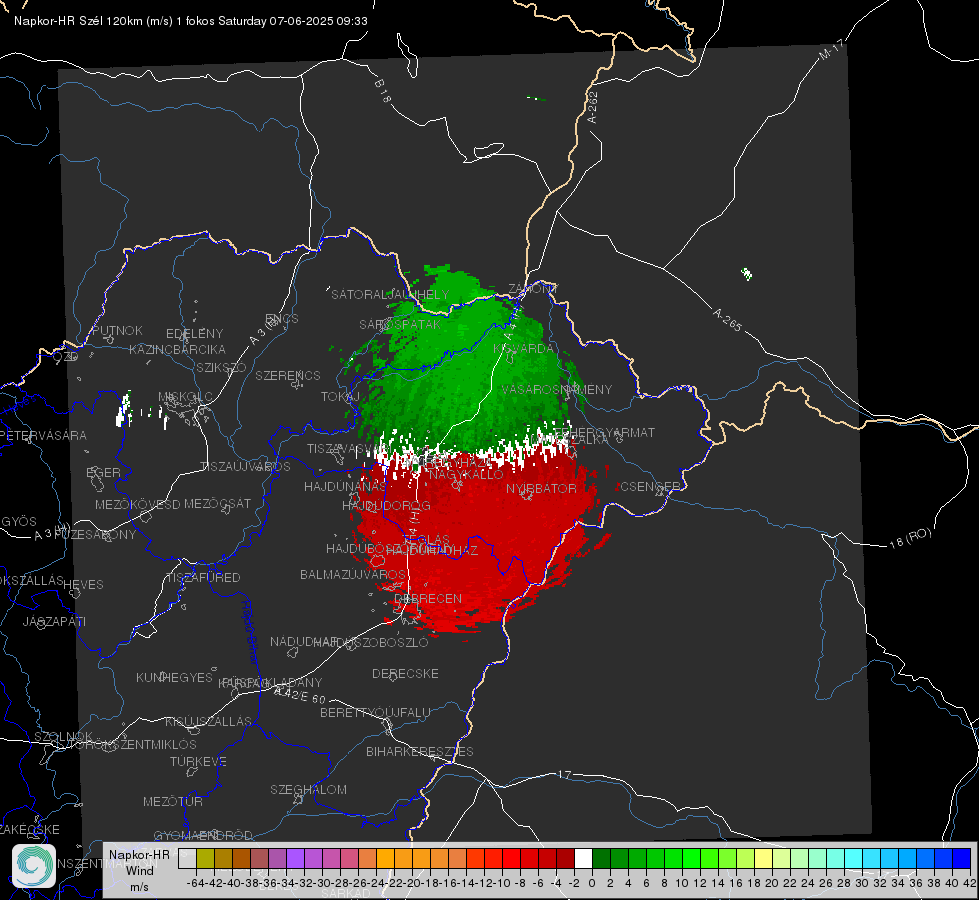Click the SZEGHALOM label
Viewport: 979px width, 900px height.
click(308, 789)
